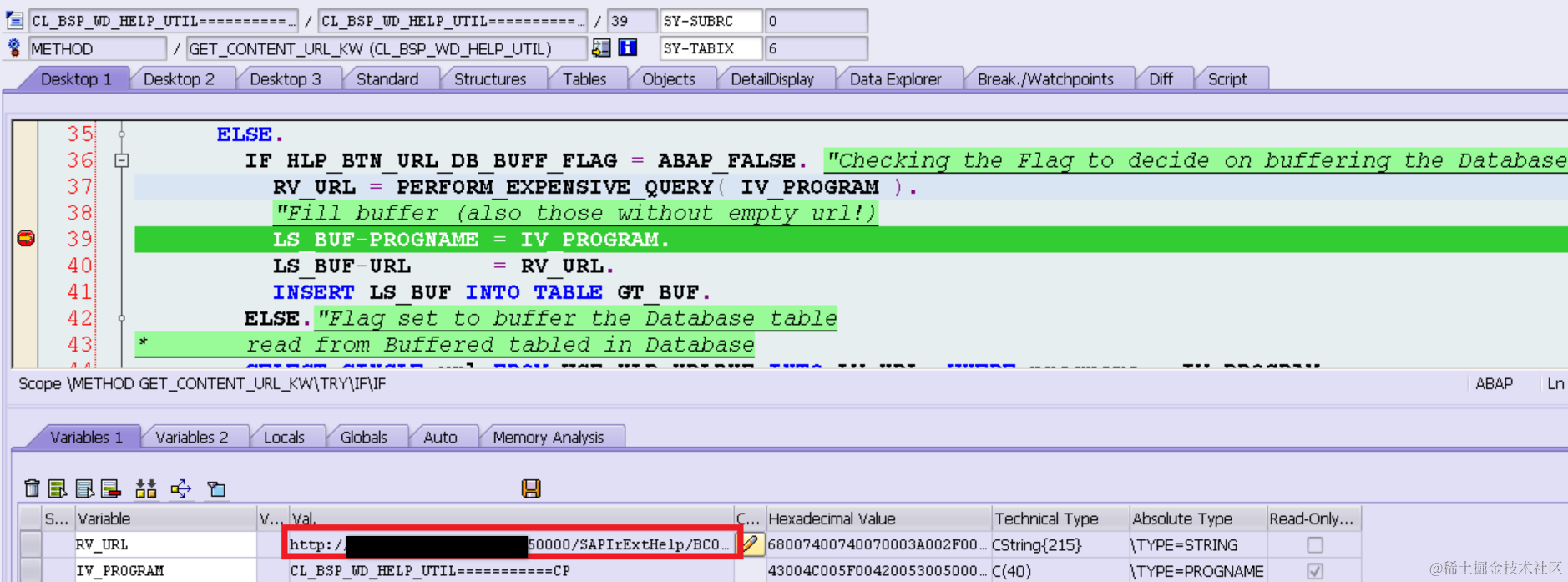Viewport: 1568px width, 582px height.
Task: Switch to the Desktop 3 tab
Action: [x=286, y=78]
